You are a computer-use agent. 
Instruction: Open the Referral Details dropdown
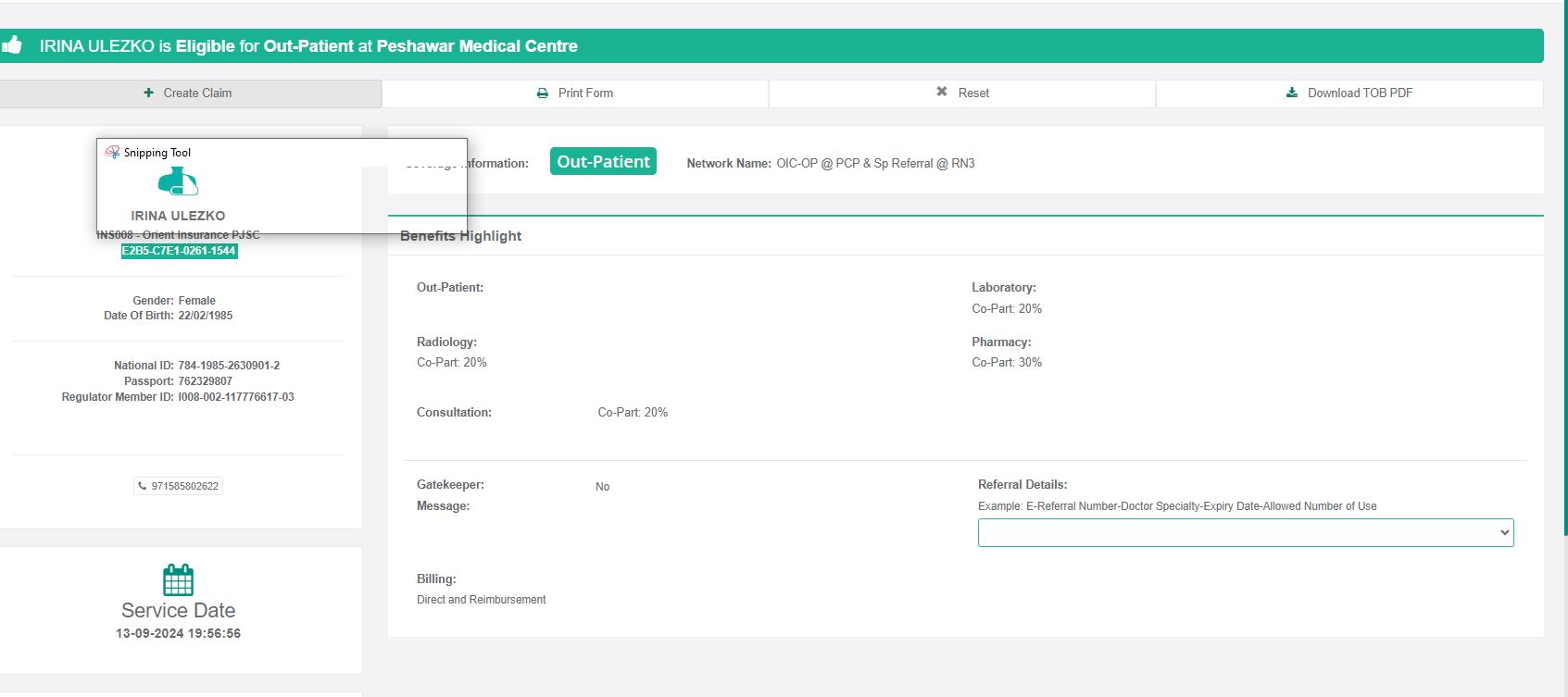point(1245,532)
